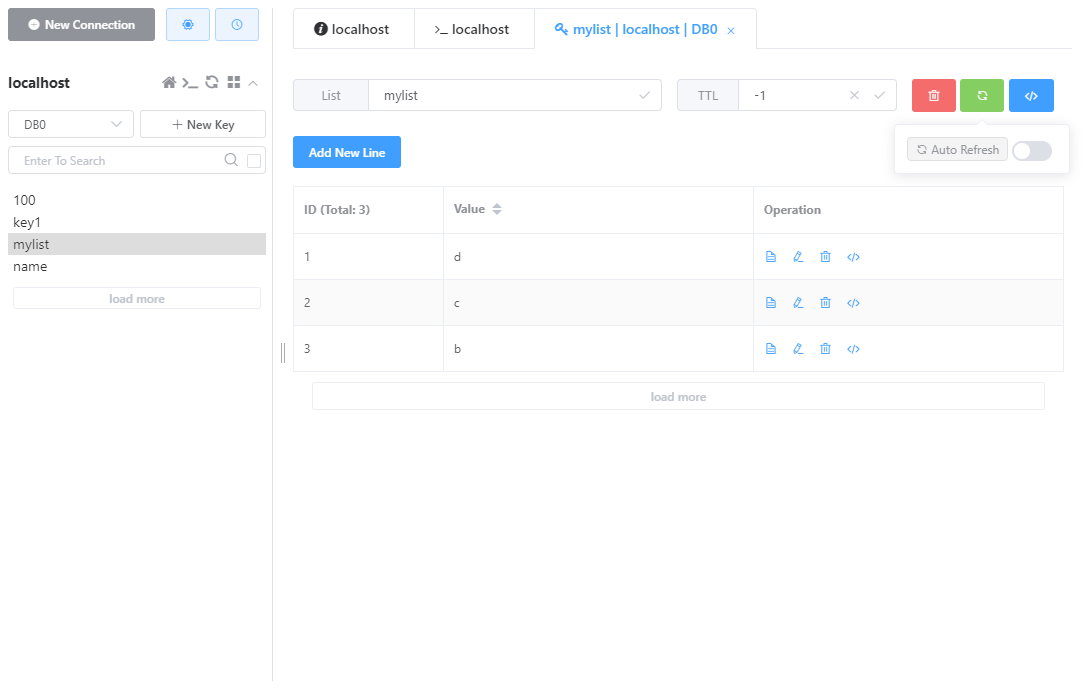The image size is (1084, 689).
Task: Delete the key with red trash button
Action: tap(934, 95)
